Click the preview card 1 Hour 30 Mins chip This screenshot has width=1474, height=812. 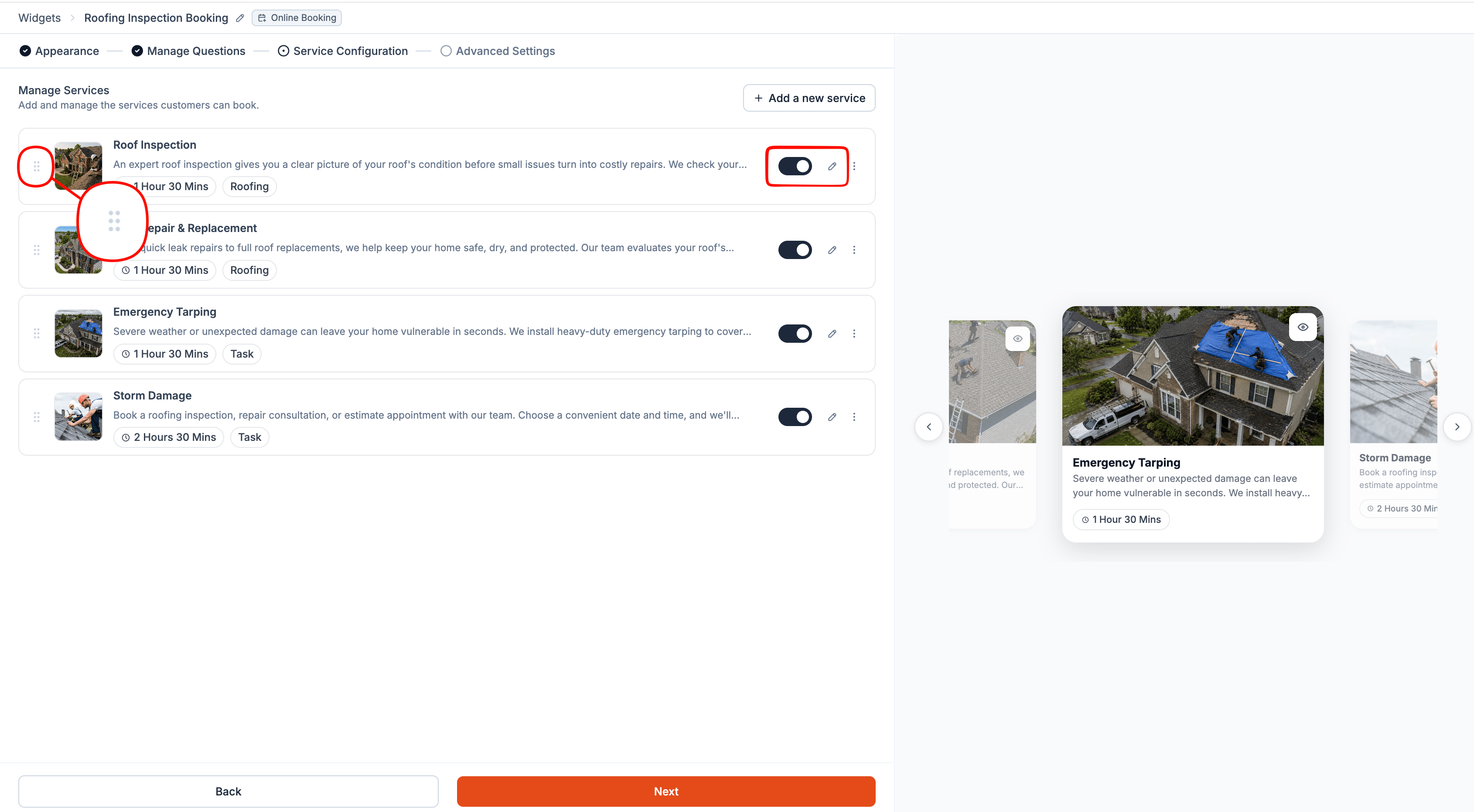pos(1121,519)
